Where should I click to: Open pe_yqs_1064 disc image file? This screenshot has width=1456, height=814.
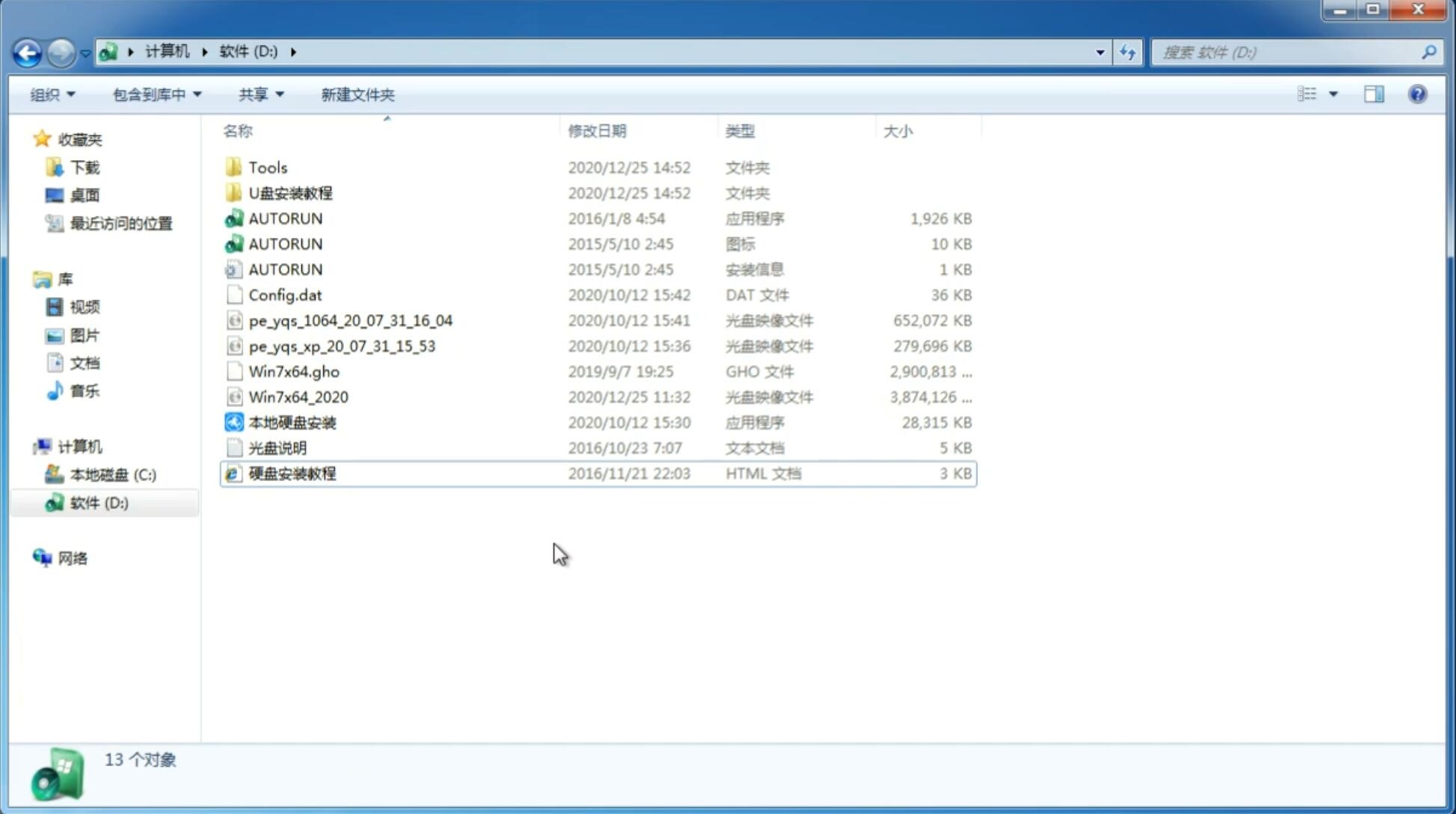[349, 320]
